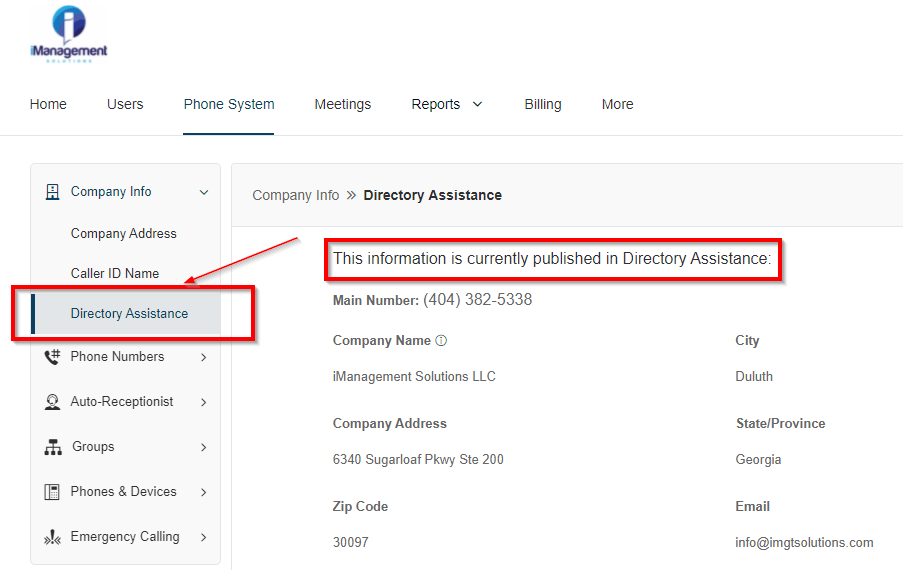Switch to the Meetings tab
This screenshot has height=570, width=903.
click(342, 104)
